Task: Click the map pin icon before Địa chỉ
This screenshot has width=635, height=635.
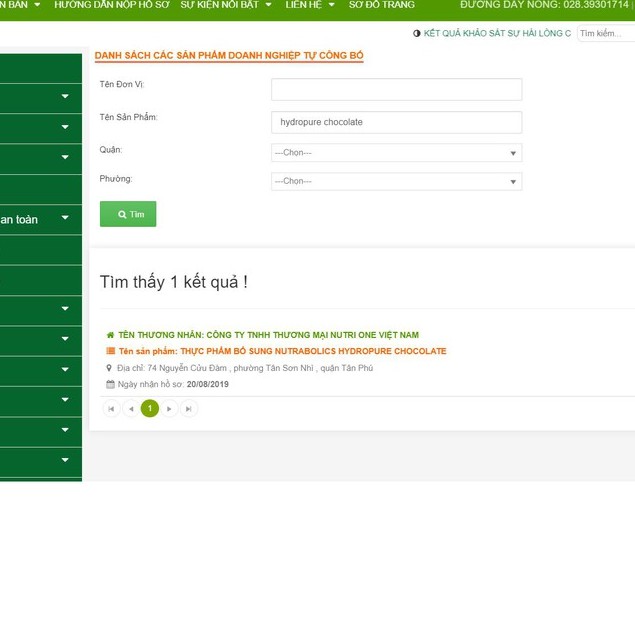Action: (x=109, y=368)
